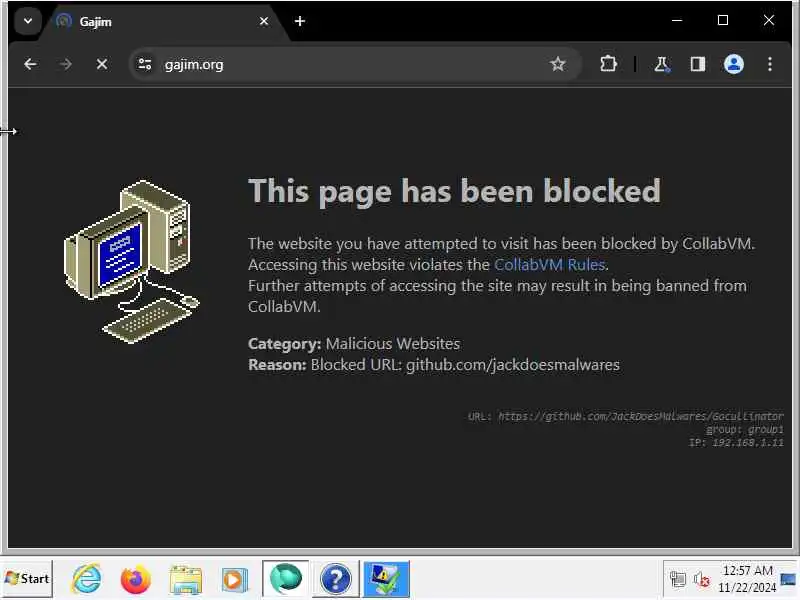
Task: Open the clock showing 12:57 AM
Action: click(x=747, y=579)
